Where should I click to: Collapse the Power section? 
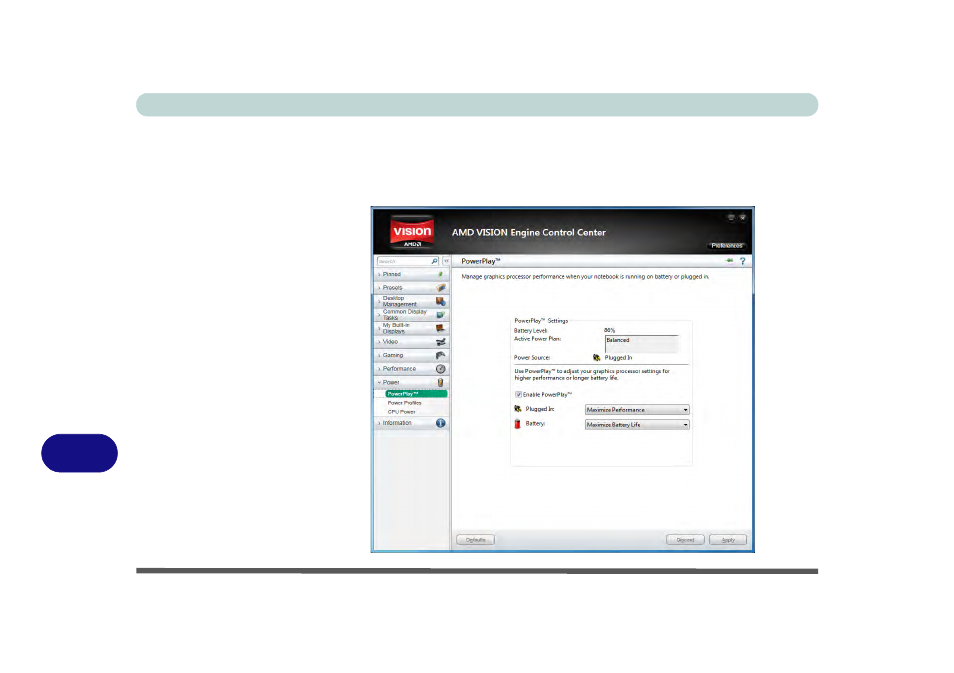tap(411, 382)
